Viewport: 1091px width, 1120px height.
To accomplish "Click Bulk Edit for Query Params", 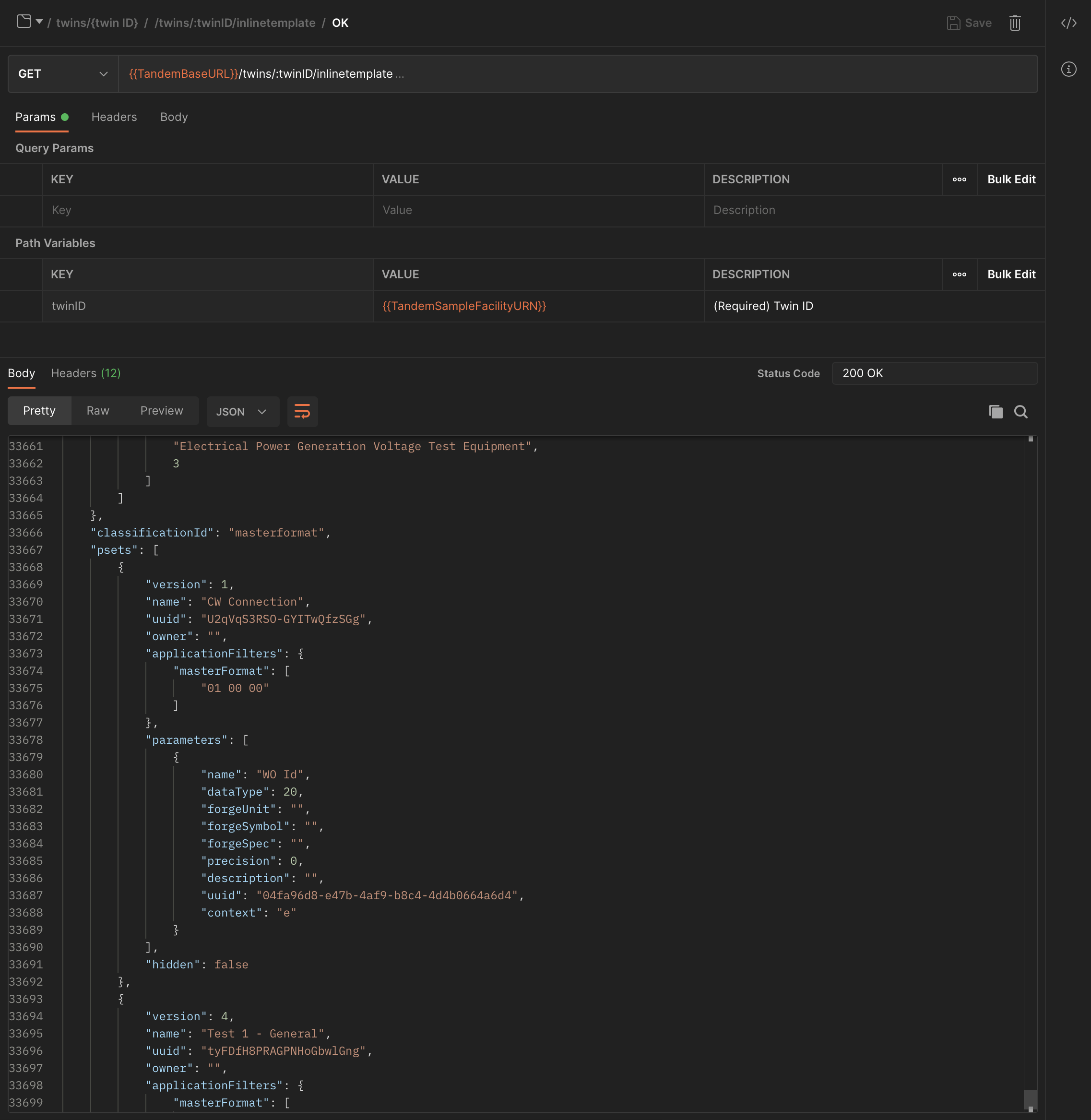I will 1011,179.
